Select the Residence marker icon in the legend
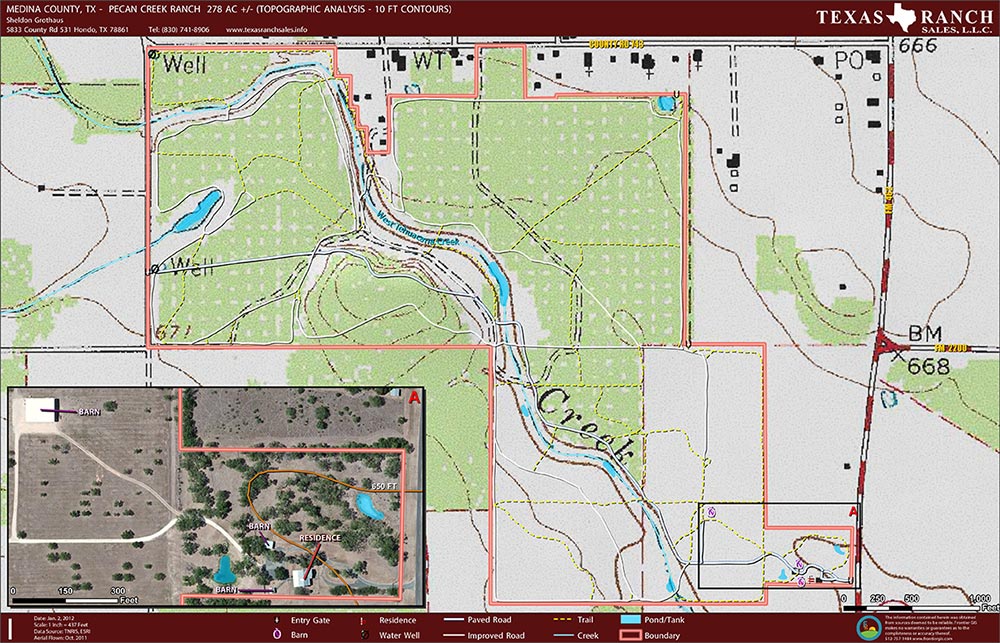1000x643 pixels. [x=361, y=619]
